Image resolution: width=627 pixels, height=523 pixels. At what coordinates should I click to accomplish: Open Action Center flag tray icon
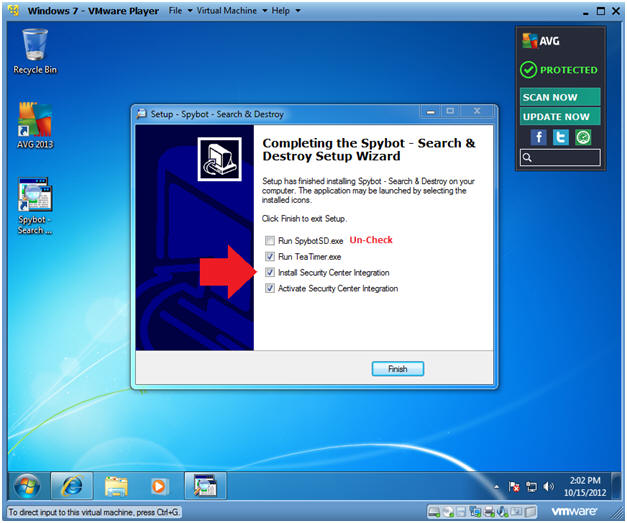pos(514,487)
